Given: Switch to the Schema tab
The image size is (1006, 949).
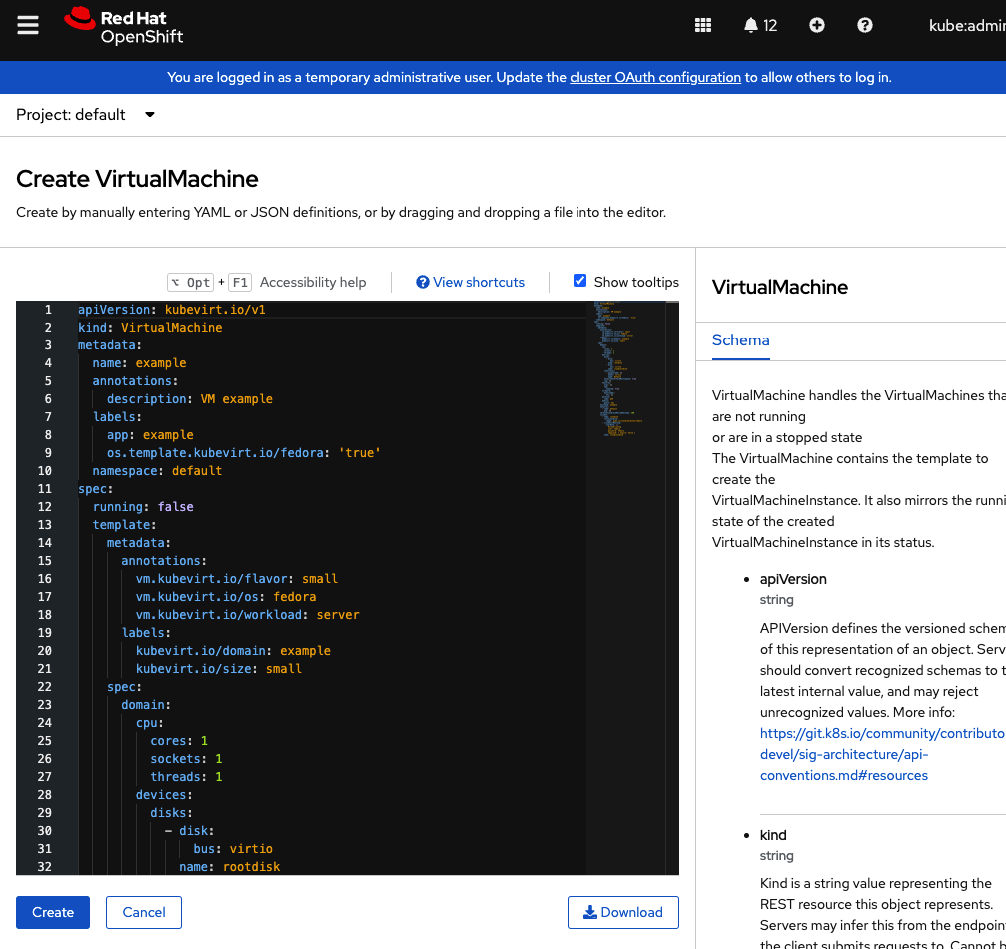Looking at the screenshot, I should click(740, 340).
